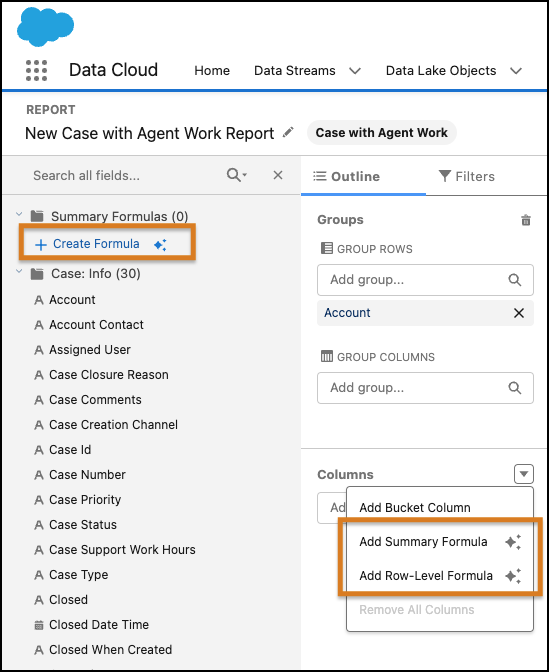Click the Group Rows Add group field
The width and height of the screenshot is (549, 672).
(425, 280)
